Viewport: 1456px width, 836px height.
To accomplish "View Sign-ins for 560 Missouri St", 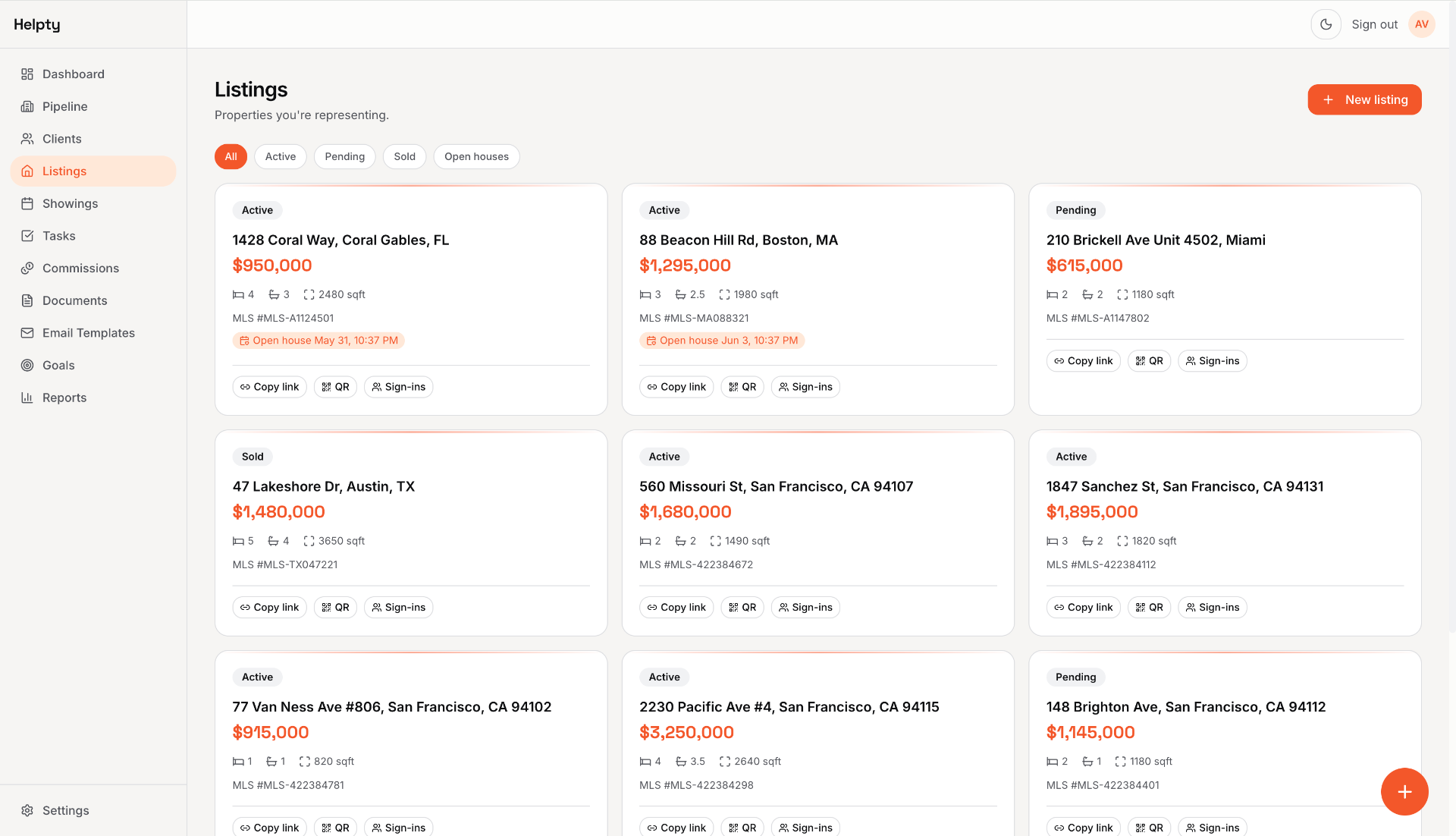I will click(805, 608).
